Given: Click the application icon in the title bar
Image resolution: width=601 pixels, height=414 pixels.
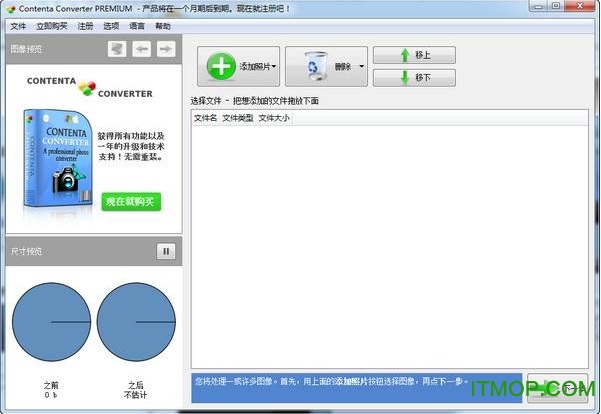Looking at the screenshot, I should pyautogui.click(x=11, y=9).
